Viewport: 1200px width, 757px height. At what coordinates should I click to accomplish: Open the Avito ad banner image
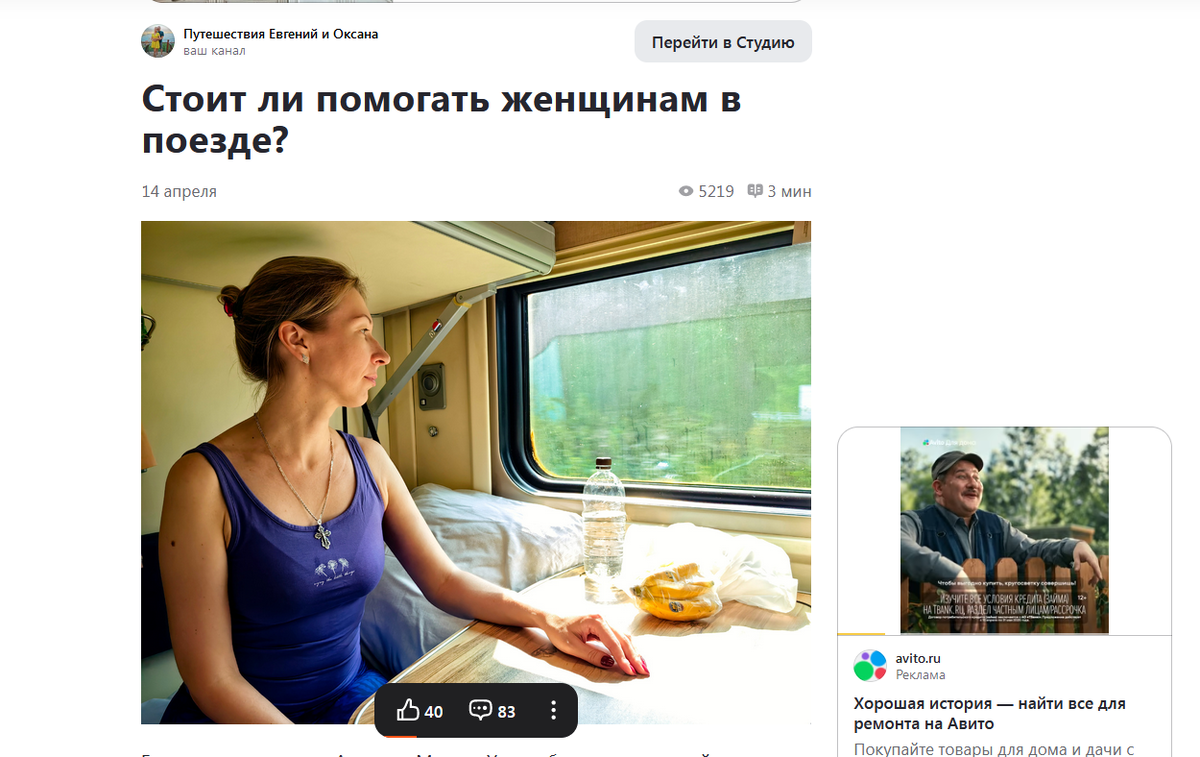point(1004,530)
